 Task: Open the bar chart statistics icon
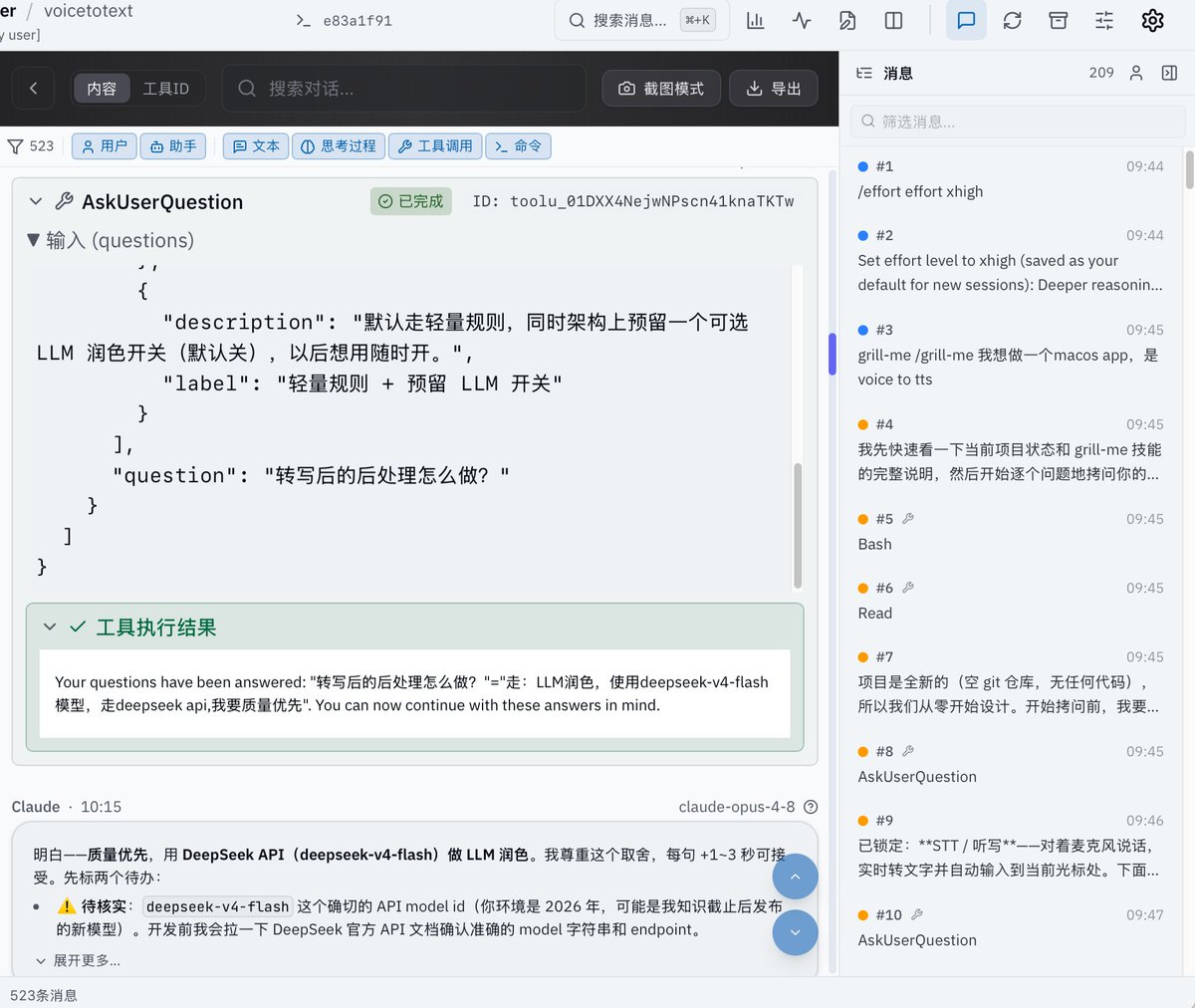(756, 20)
